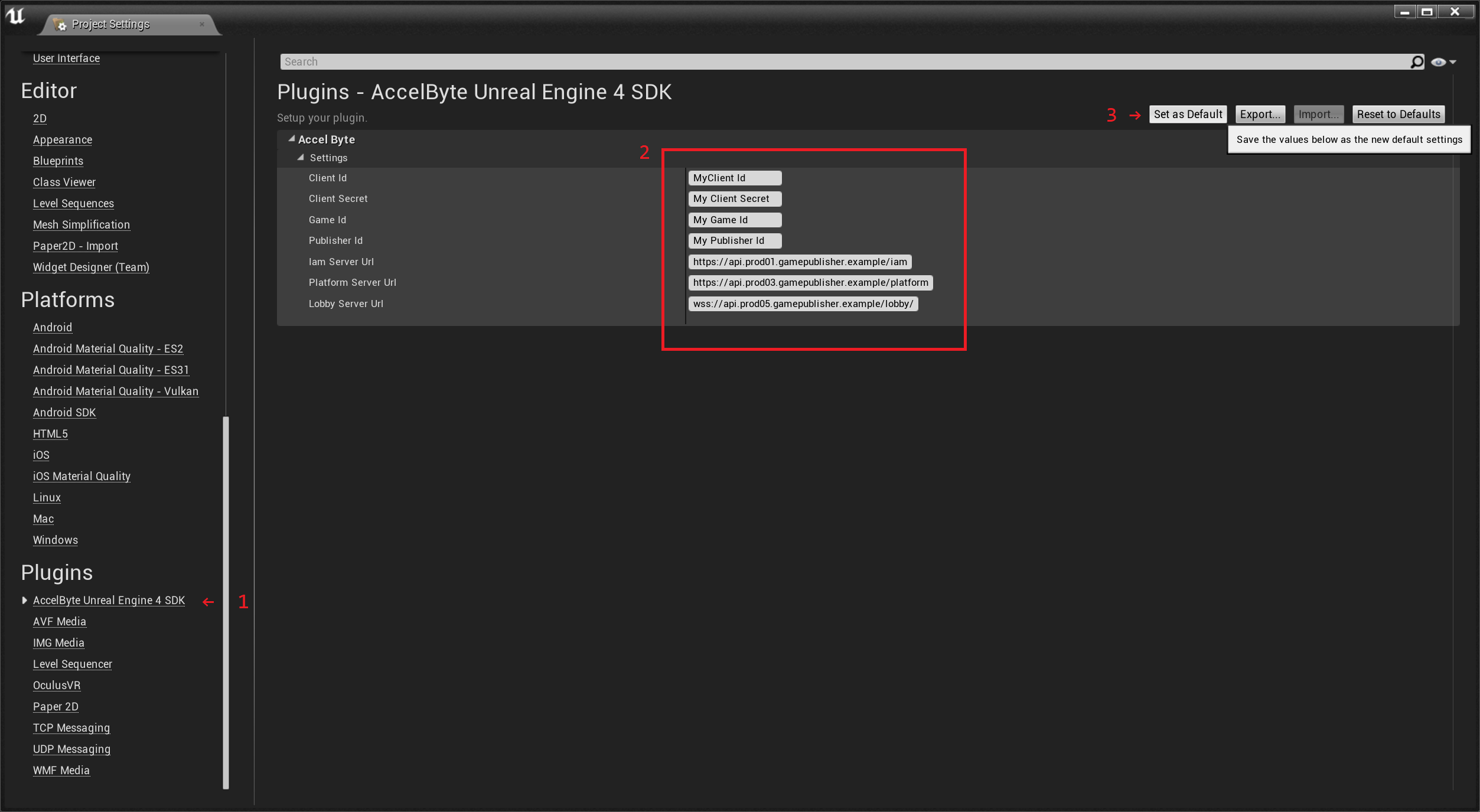Click the Export... button
Screen dimensions: 1480x812
[1260, 115]
